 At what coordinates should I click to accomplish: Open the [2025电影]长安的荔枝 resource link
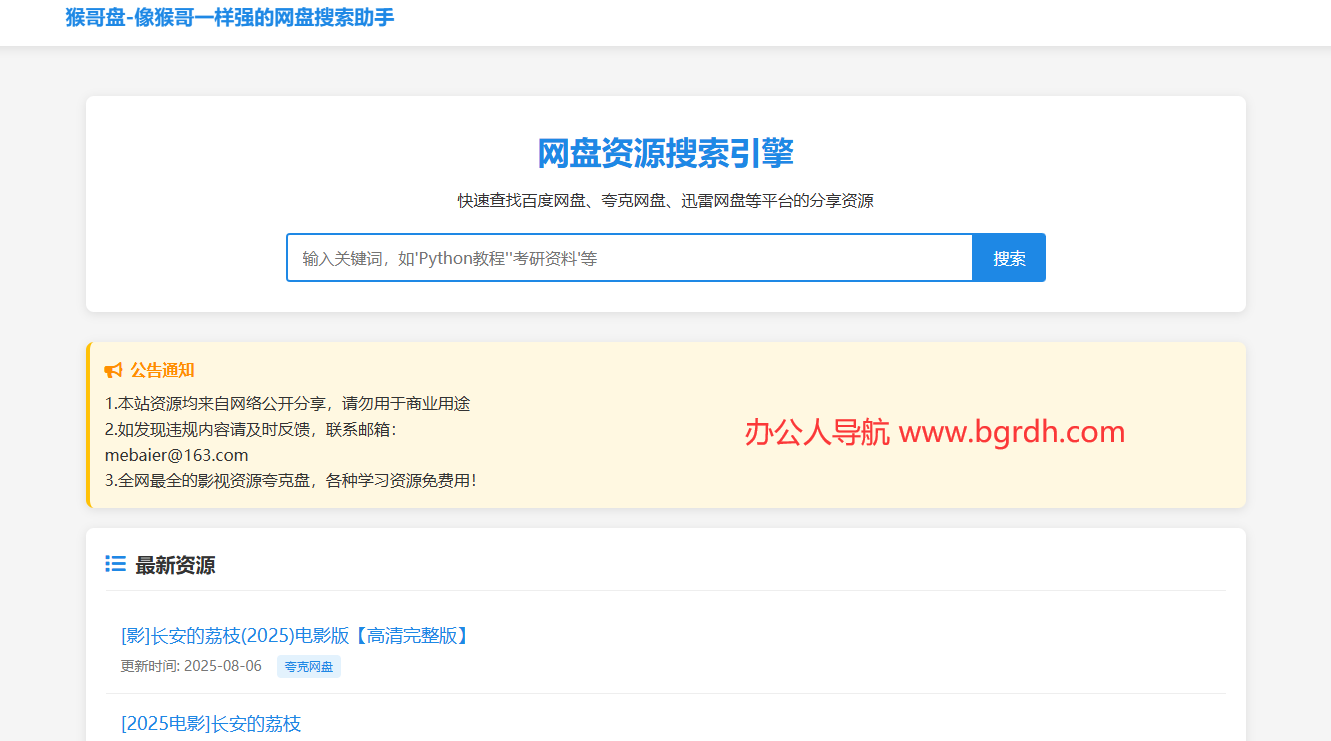pos(211,724)
